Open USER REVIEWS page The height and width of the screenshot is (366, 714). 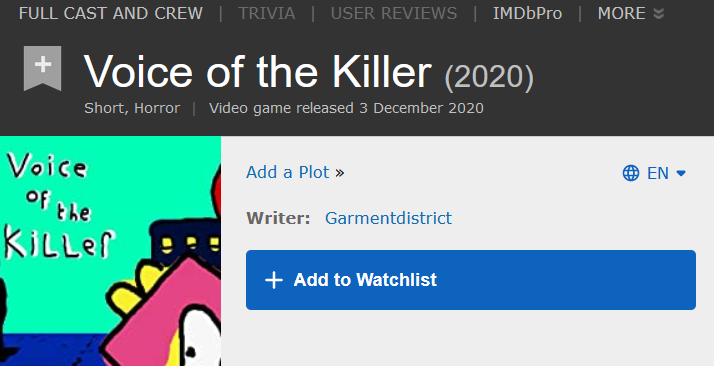[x=394, y=14]
